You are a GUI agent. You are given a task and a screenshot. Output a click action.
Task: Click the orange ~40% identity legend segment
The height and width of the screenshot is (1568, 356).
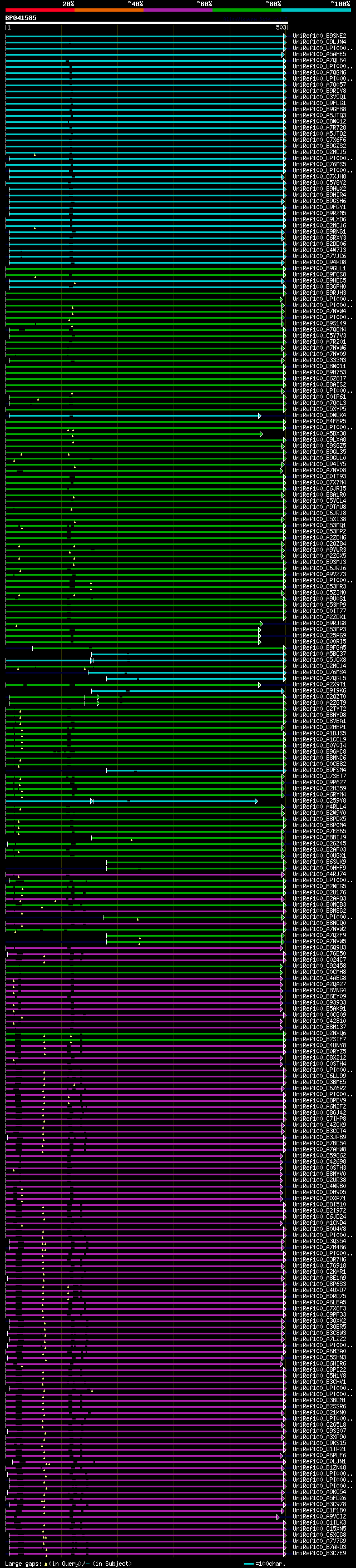(x=109, y=10)
